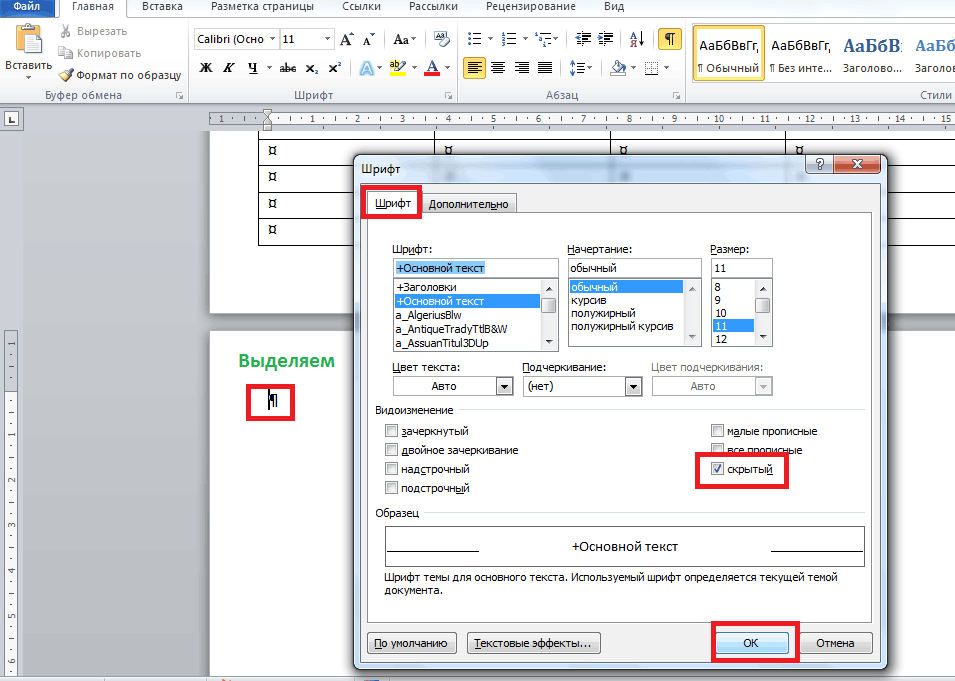This screenshot has height=681, width=955.
Task: Click the shading paint bucket icon
Action: [618, 68]
